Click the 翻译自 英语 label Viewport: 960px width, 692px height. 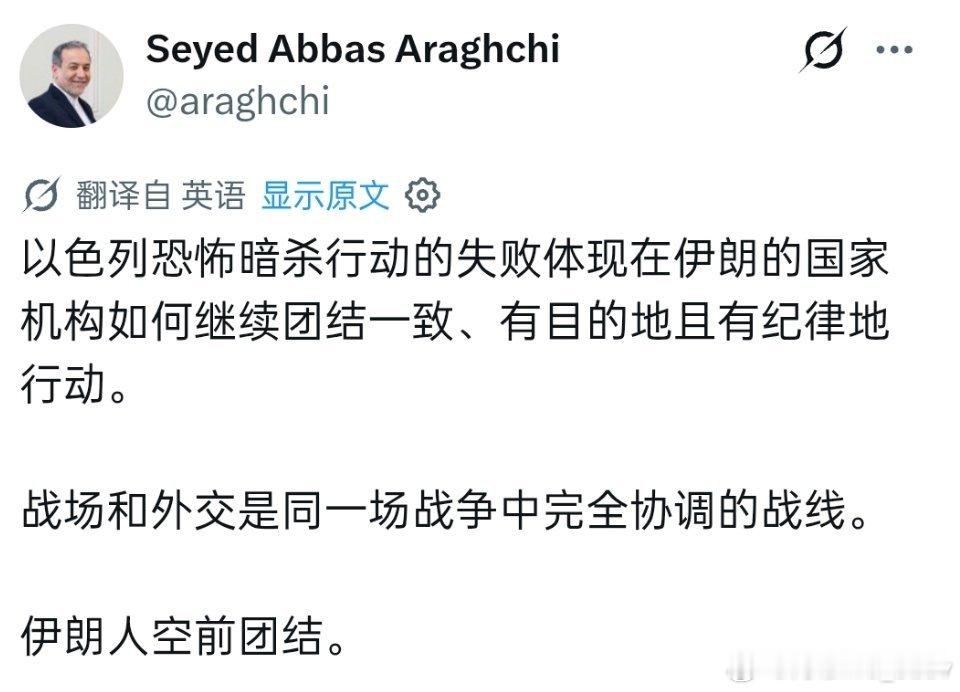158,197
